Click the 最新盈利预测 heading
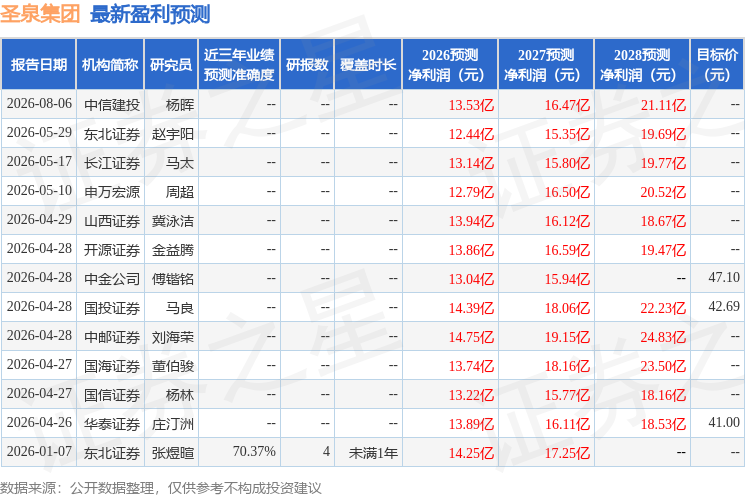Viewport: 745px width, 497px height. tap(150, 14)
